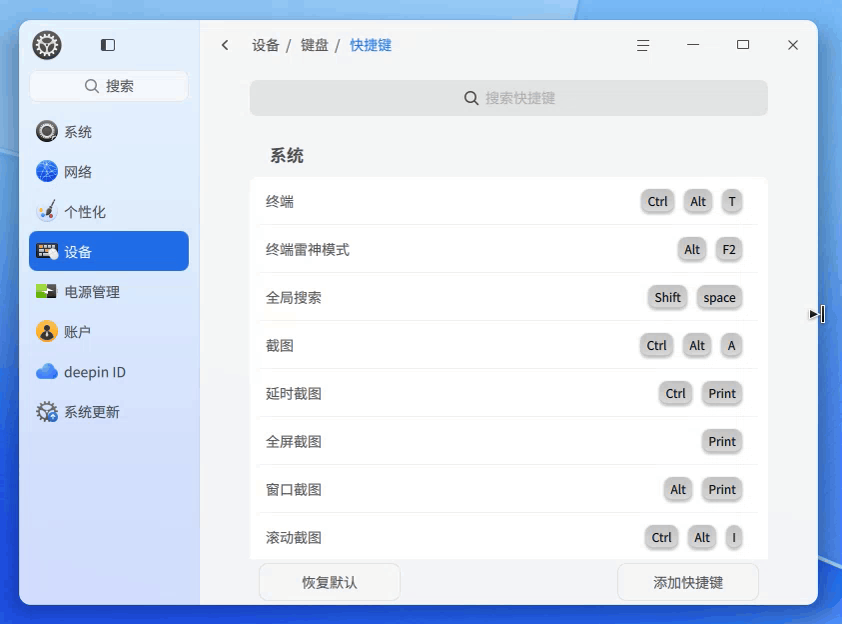Select the 全屏截图 label
The width and height of the screenshot is (842, 624).
coord(294,441)
